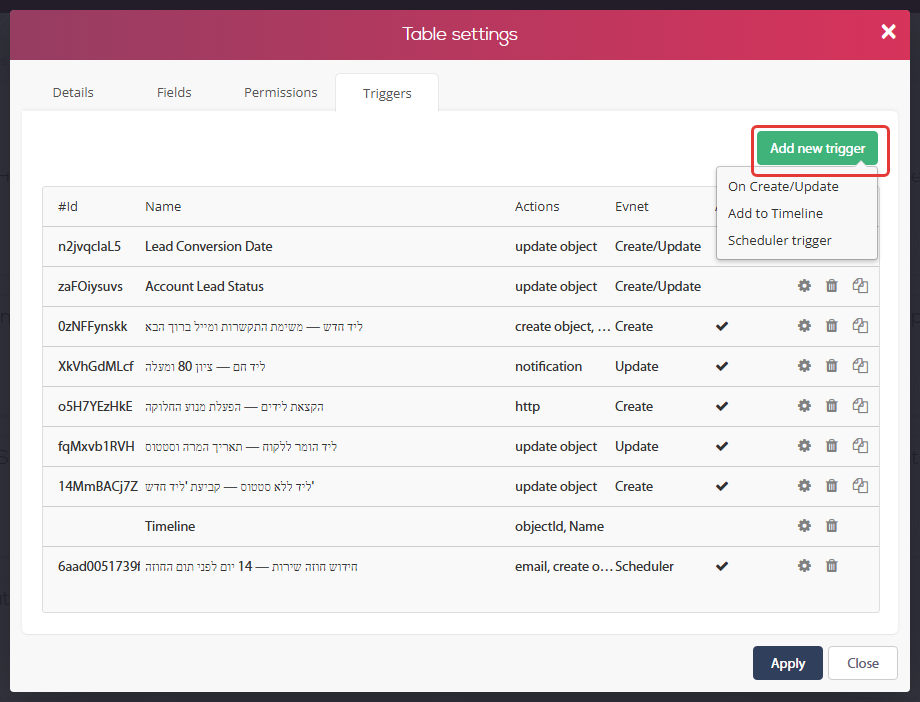Click the Name column header
920x702 pixels.
[x=163, y=207]
